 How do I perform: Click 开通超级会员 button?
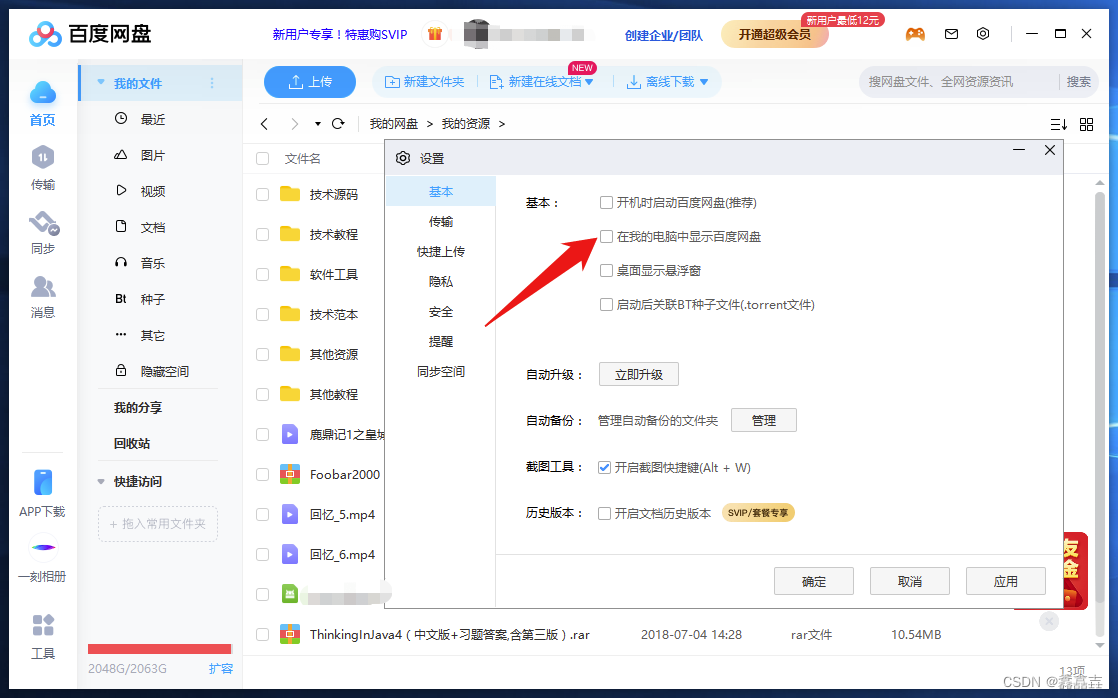pos(774,34)
